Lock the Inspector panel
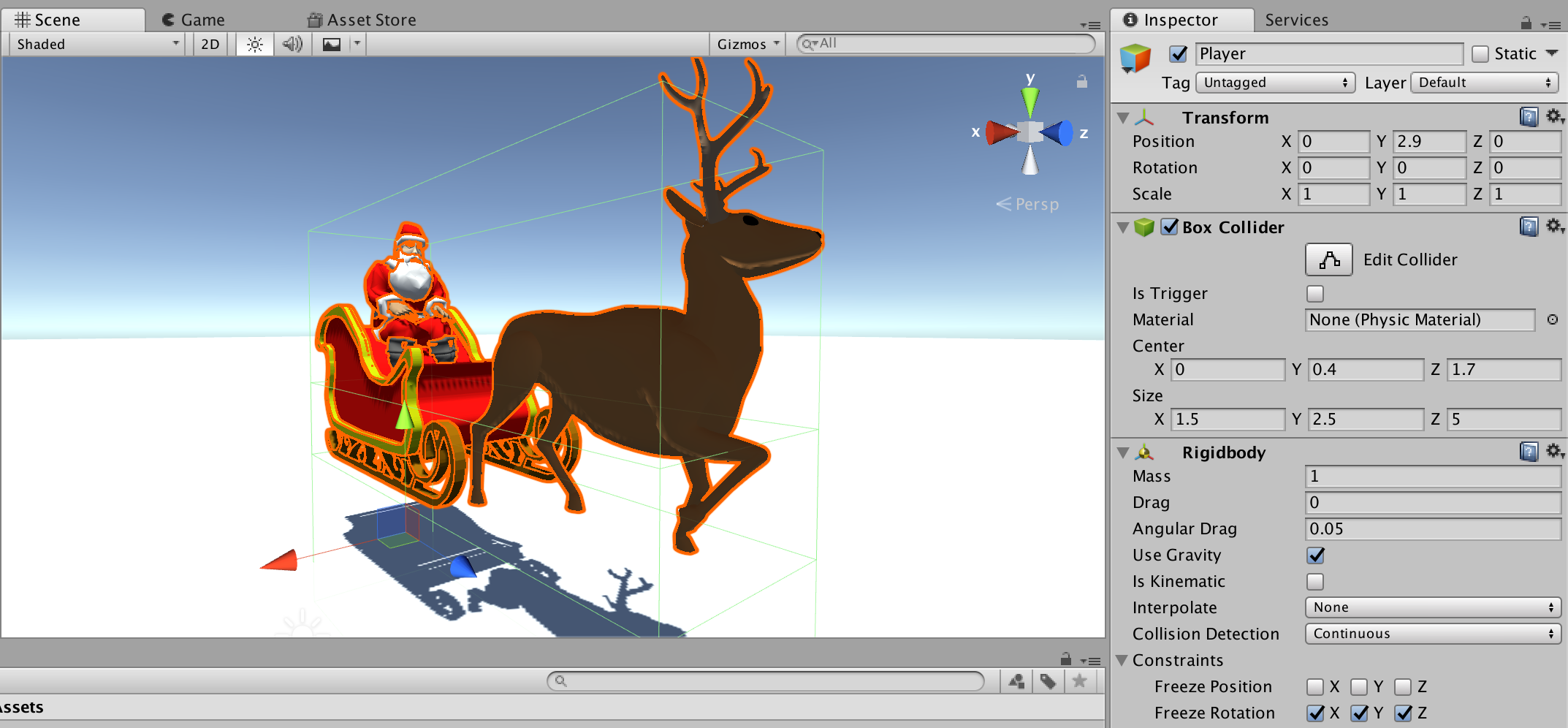 [x=1526, y=23]
